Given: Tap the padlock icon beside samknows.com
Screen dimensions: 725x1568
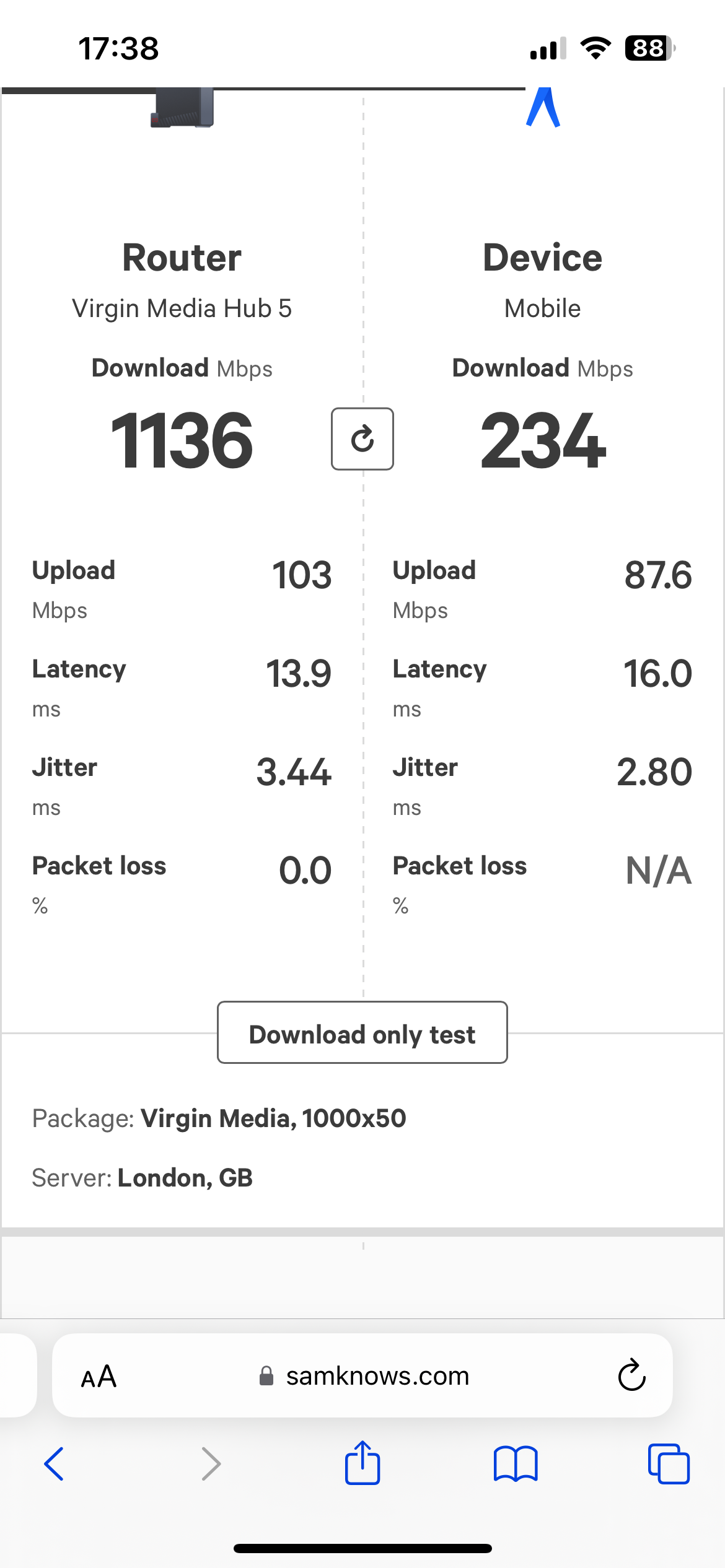Looking at the screenshot, I should pyautogui.click(x=266, y=1375).
